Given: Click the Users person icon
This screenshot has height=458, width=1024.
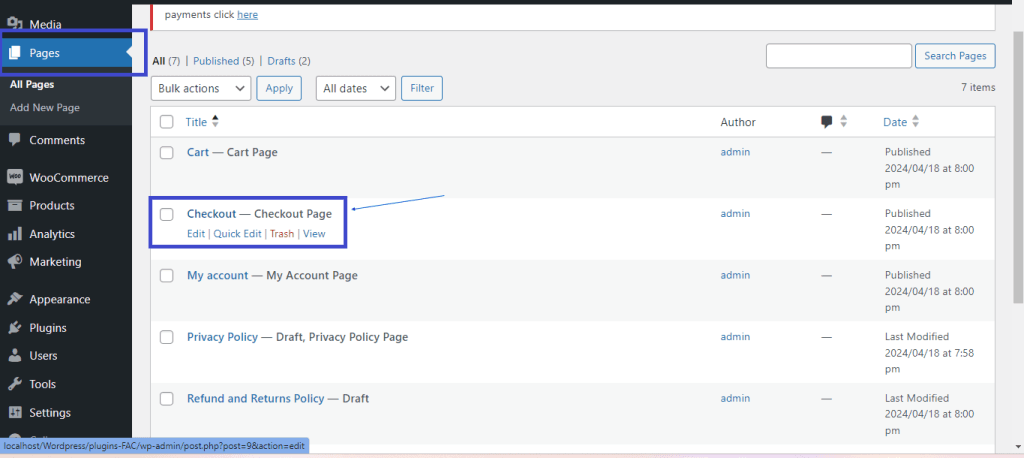Looking at the screenshot, I should pos(15,356).
